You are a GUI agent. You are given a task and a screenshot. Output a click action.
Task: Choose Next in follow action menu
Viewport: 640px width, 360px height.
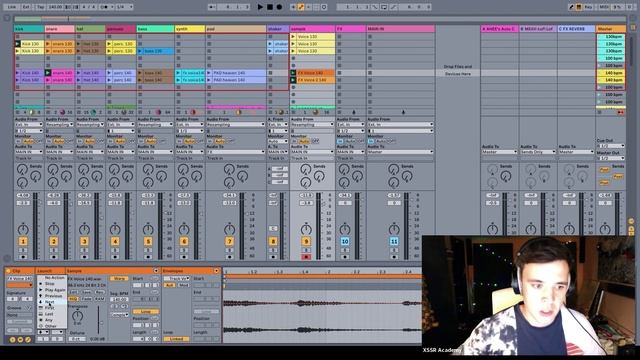coord(49,302)
